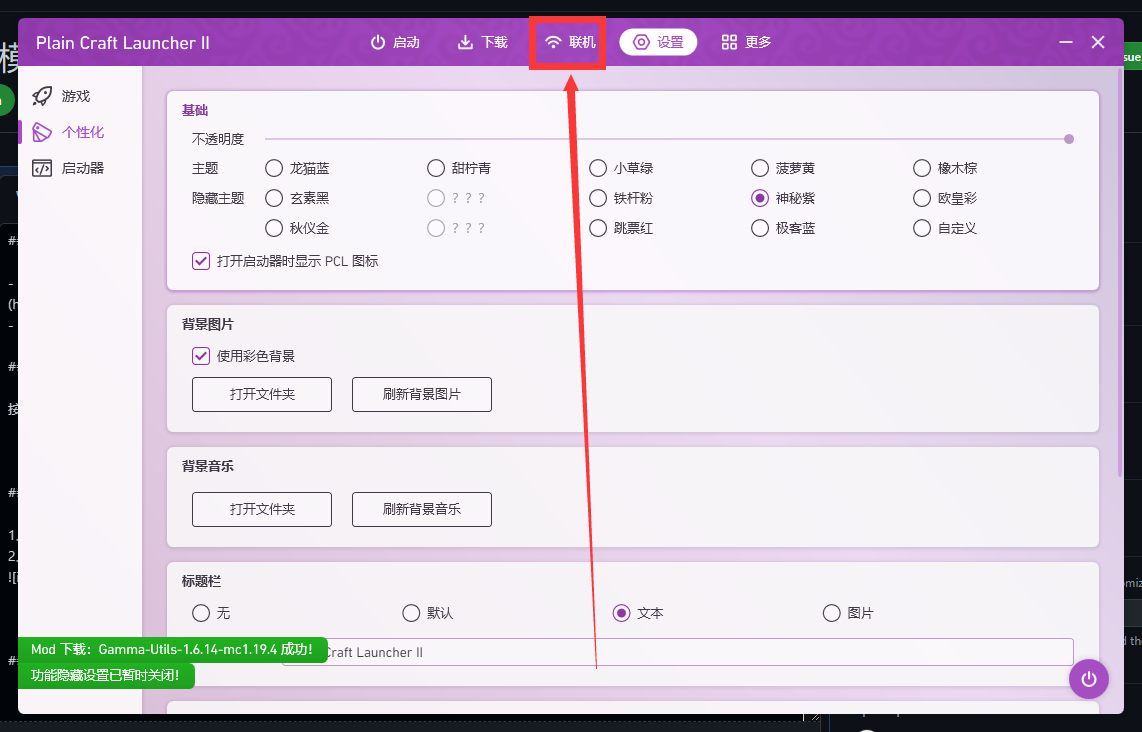The width and height of the screenshot is (1142, 732).
Task: Open the 联机 (multiplayer) section
Action: (x=567, y=42)
